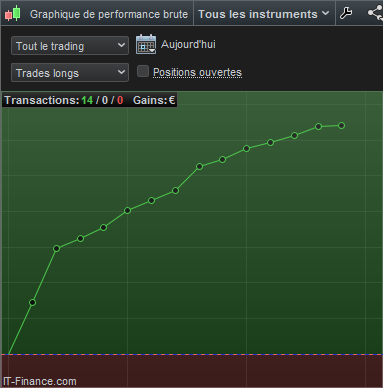Screen dimensions: 383x388
Task: Expand the Trades longs dropdown
Action: pos(70,73)
